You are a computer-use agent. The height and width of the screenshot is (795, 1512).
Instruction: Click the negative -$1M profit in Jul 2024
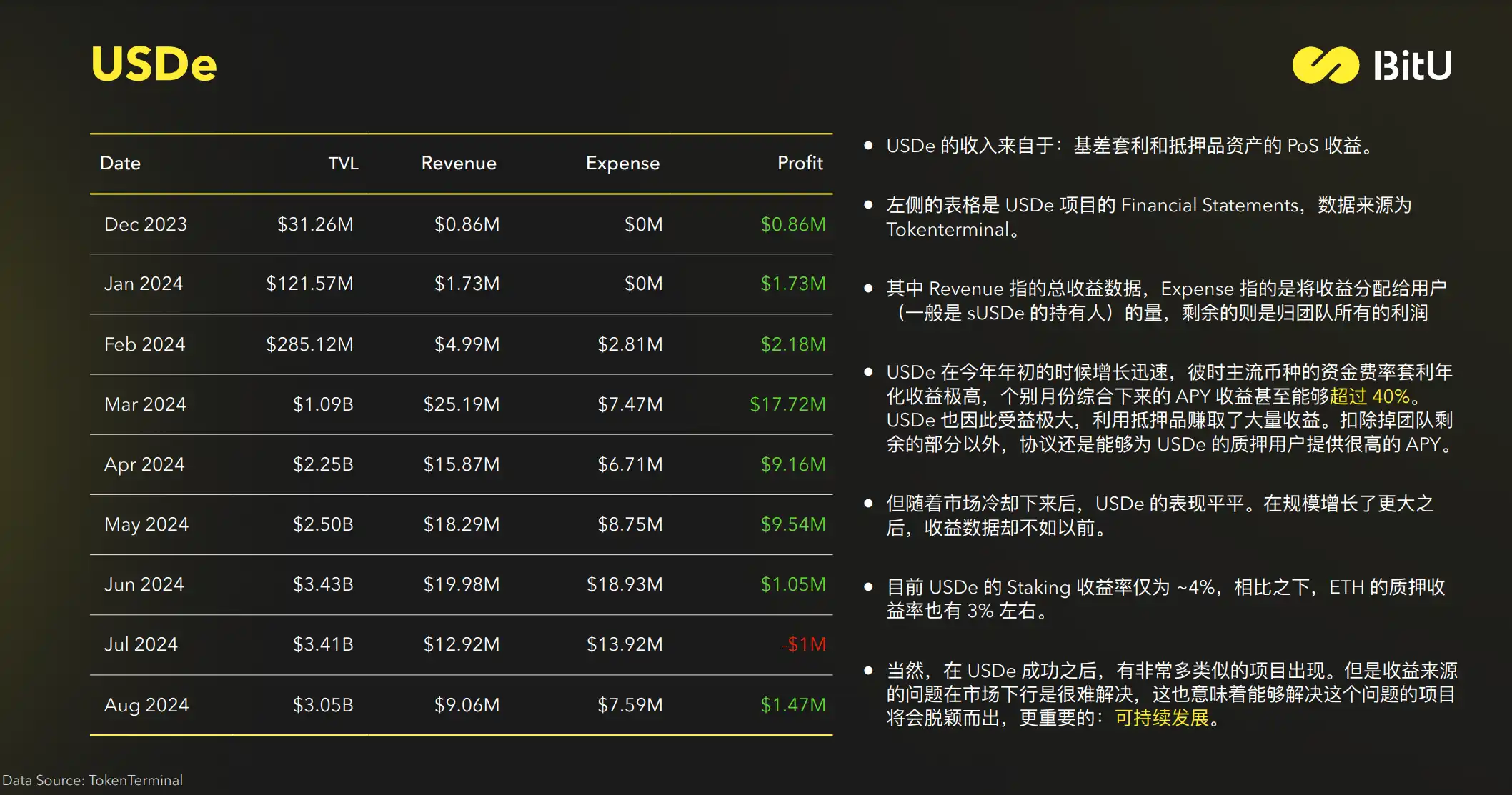click(804, 644)
